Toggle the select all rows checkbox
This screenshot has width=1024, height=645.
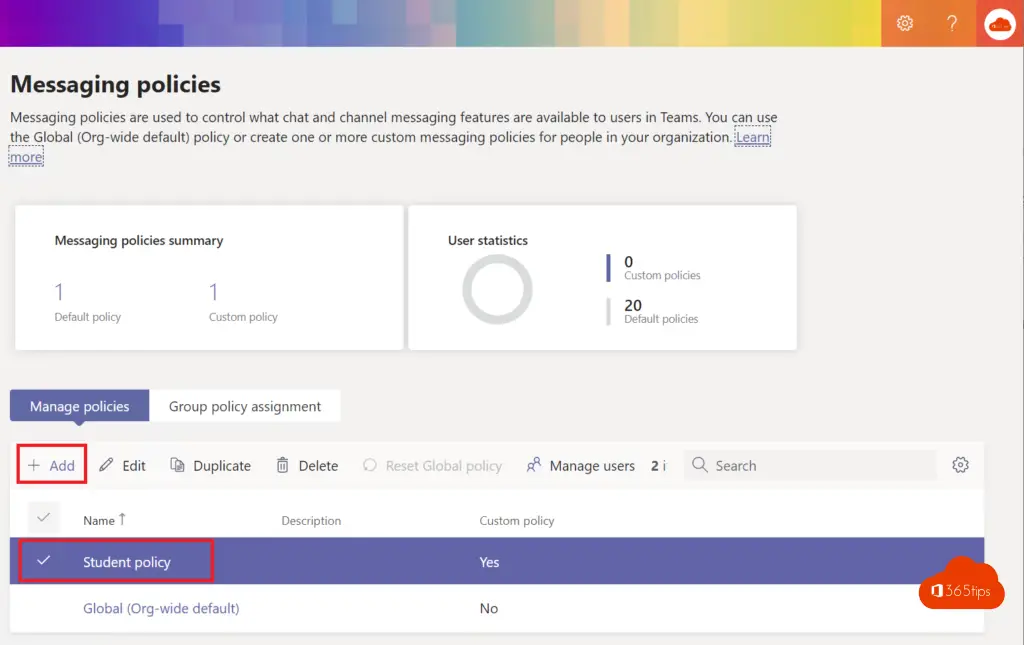[x=43, y=518]
